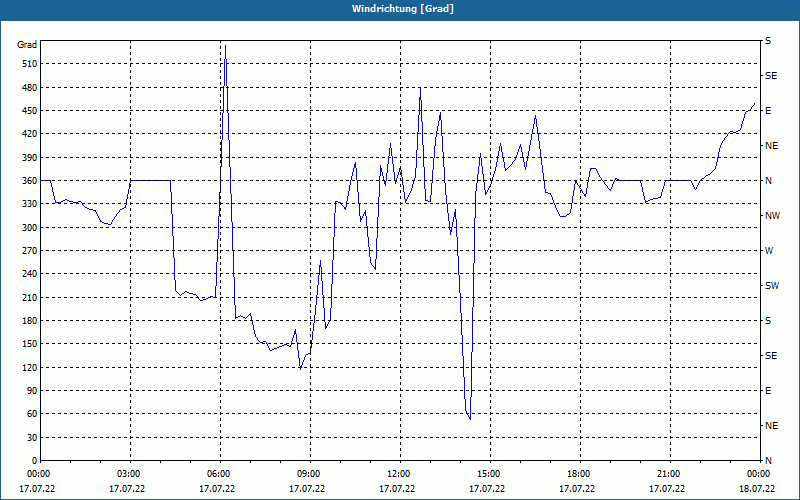This screenshot has height=500, width=800.
Task: Pick date '17.07.22' below 12:00
Action: click(x=397, y=489)
